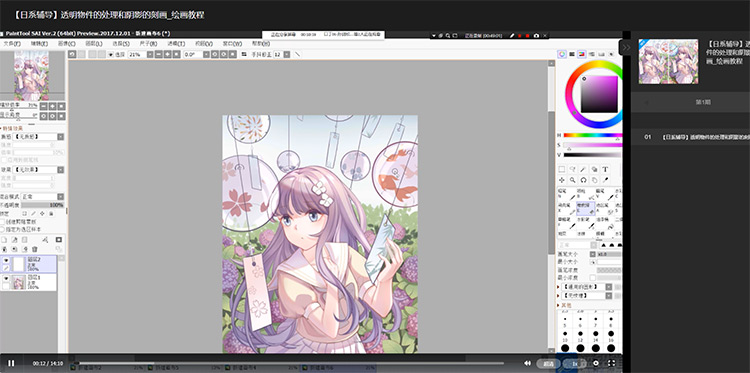Select the eyedropper tool
750x373 pixels.
pos(605,180)
